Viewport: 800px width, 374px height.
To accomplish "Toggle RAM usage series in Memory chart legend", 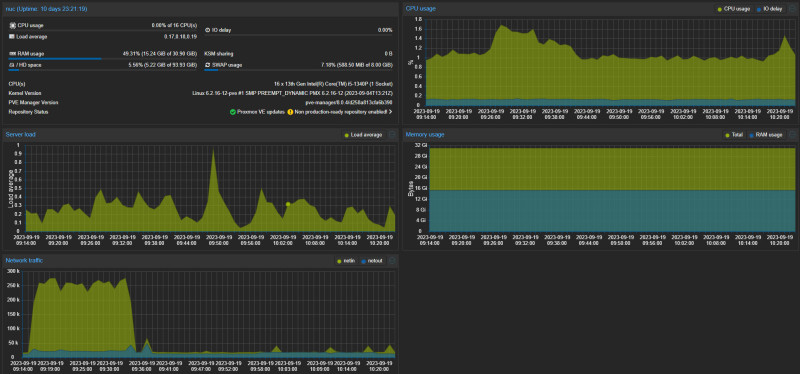I will click(x=767, y=135).
